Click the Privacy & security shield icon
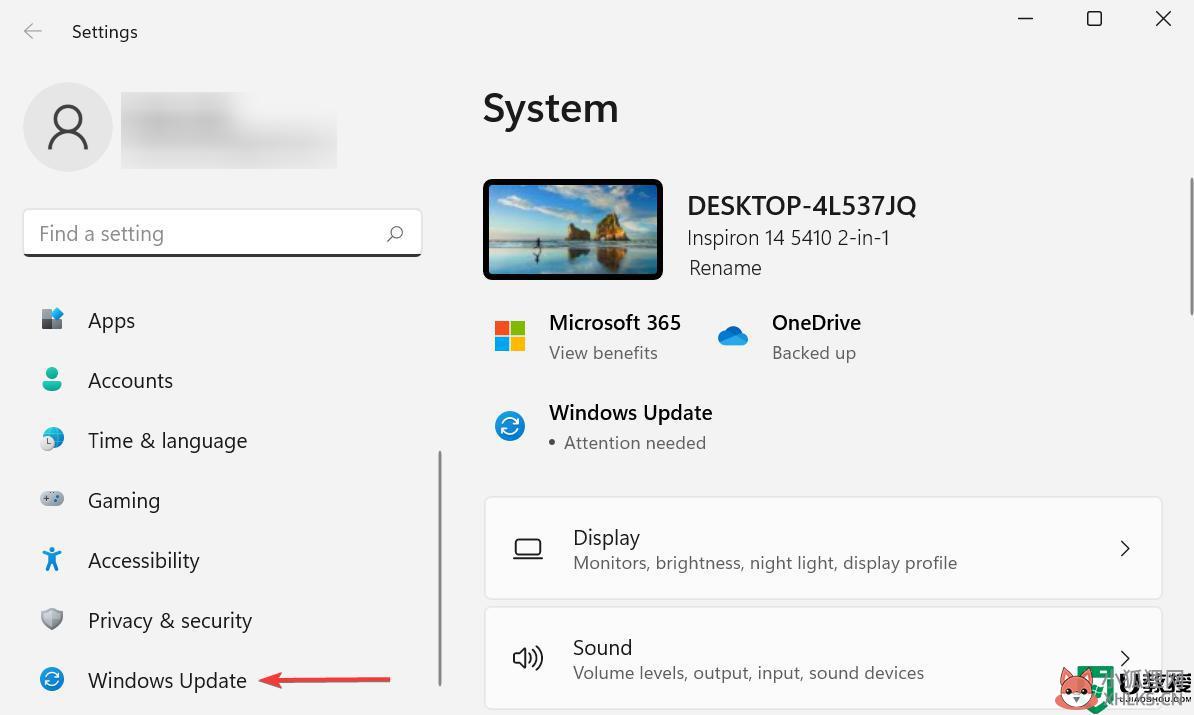The image size is (1194, 715). (52, 619)
